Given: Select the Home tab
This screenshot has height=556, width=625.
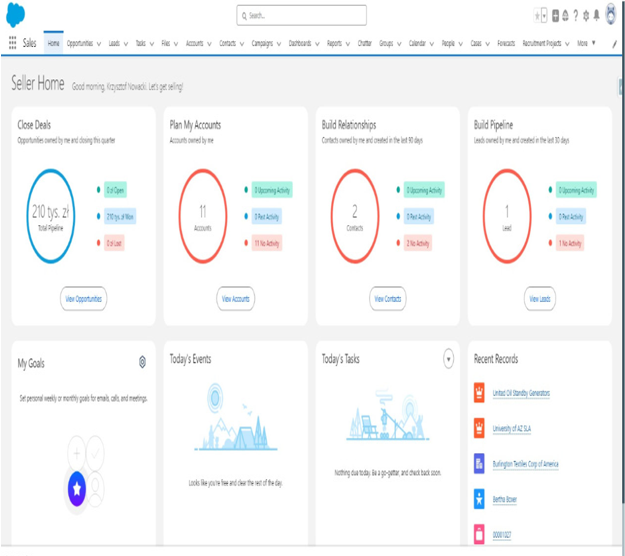Looking at the screenshot, I should (x=53, y=43).
